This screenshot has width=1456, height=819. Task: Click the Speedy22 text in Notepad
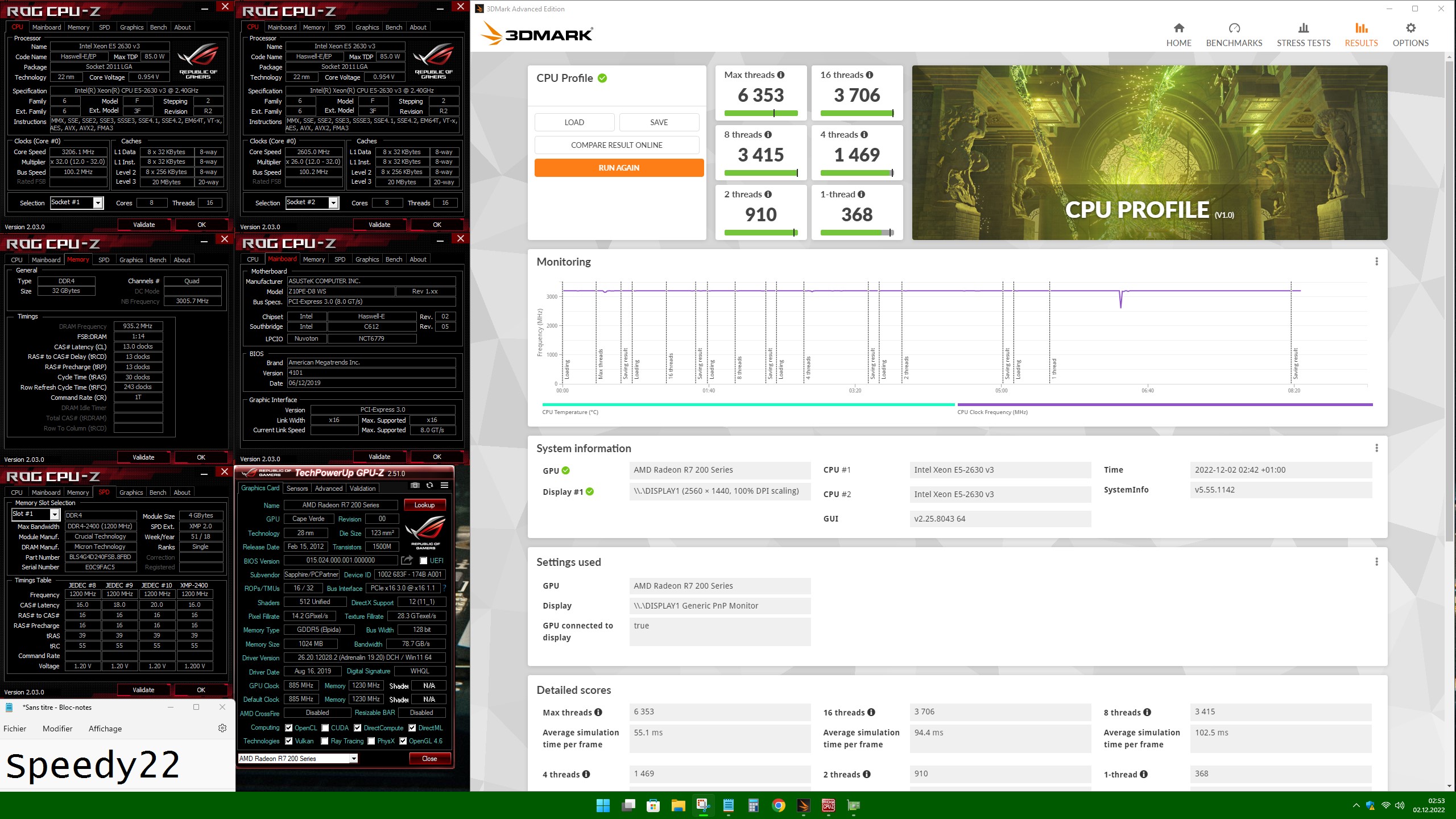tap(93, 765)
